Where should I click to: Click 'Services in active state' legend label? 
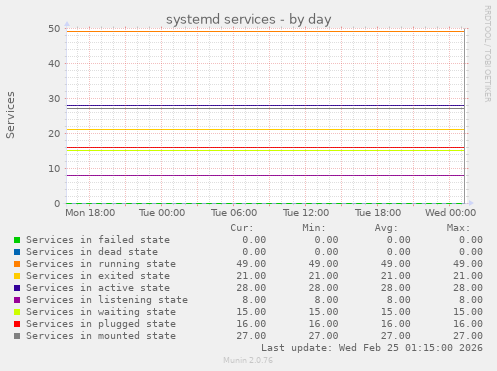pyautogui.click(x=98, y=288)
